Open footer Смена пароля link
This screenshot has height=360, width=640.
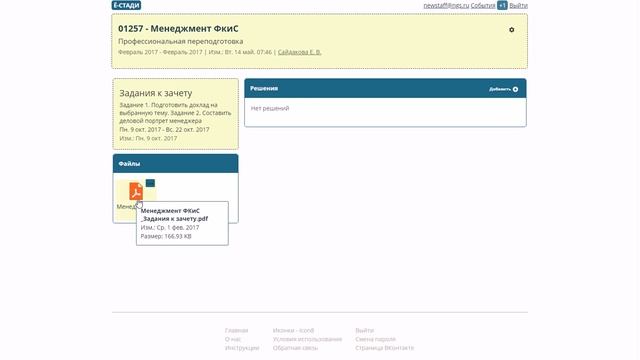pos(376,339)
